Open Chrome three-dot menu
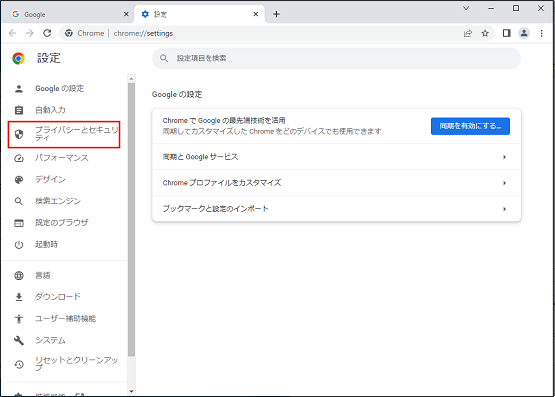The image size is (555, 397). [542, 33]
